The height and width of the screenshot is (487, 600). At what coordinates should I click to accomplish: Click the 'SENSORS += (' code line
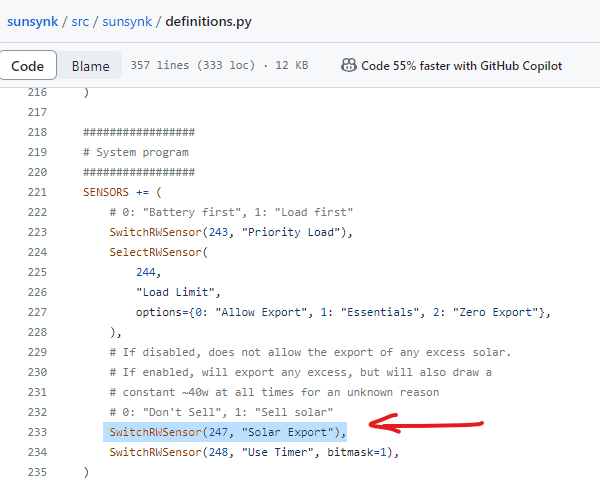[122, 192]
